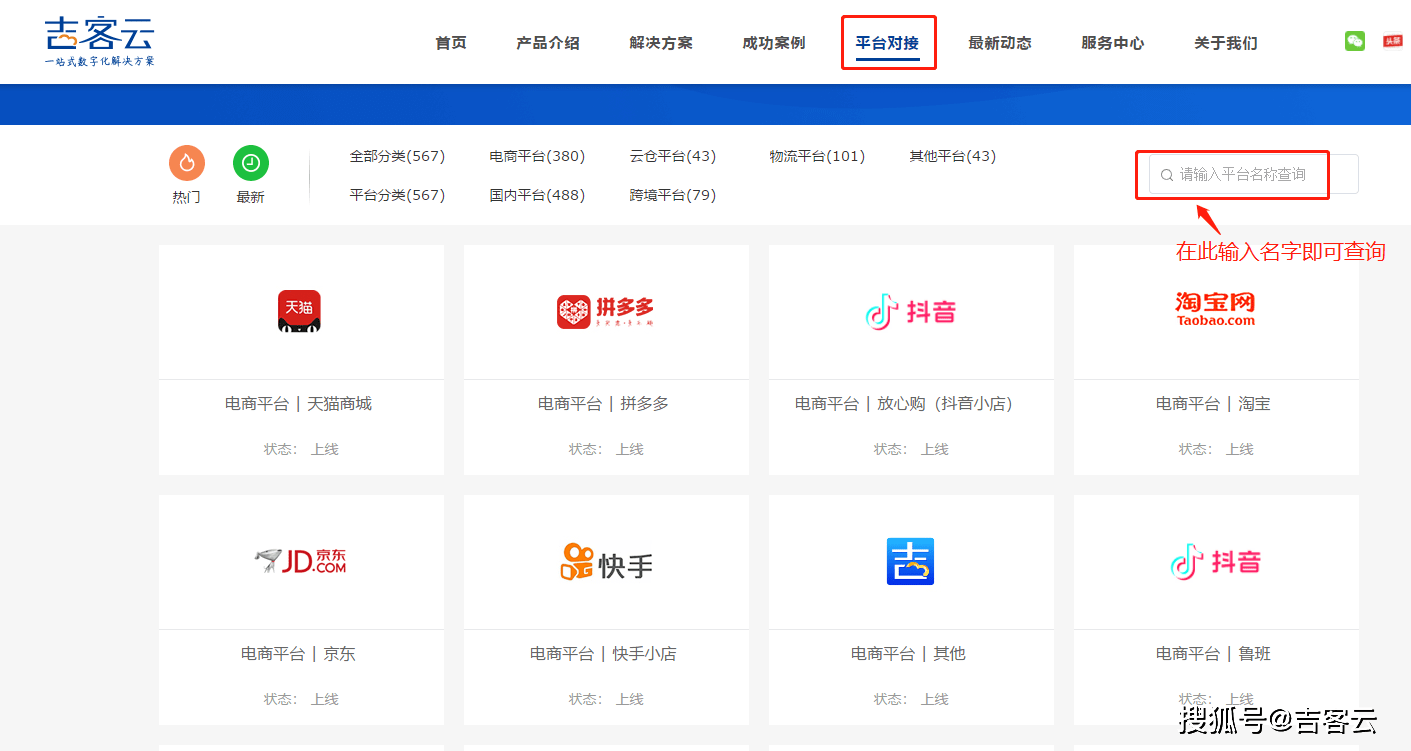Open the 服务中心 menu item
The image size is (1411, 751).
click(x=1113, y=43)
